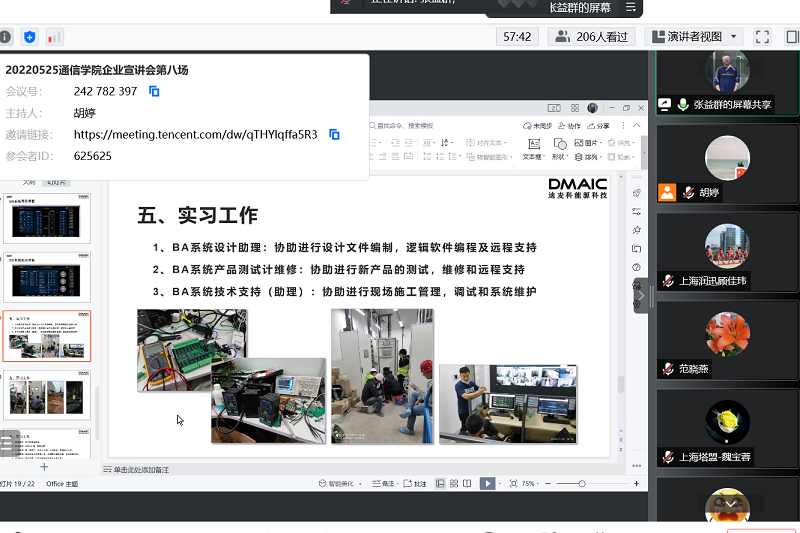Copy the meeting invitation link
Screen dimensions: 800x533
(x=334, y=134)
